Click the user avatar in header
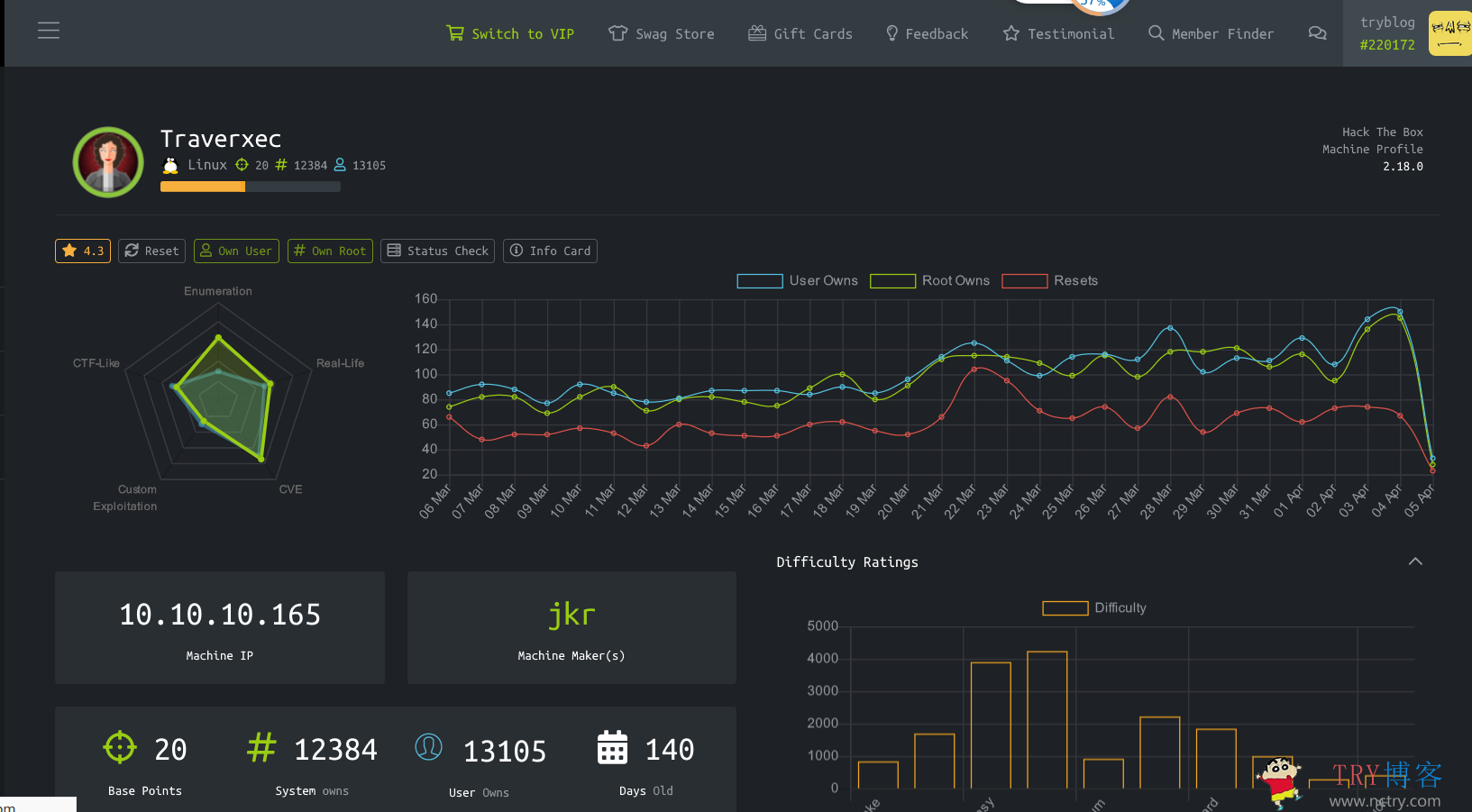This screenshot has width=1472, height=812. click(x=1450, y=33)
